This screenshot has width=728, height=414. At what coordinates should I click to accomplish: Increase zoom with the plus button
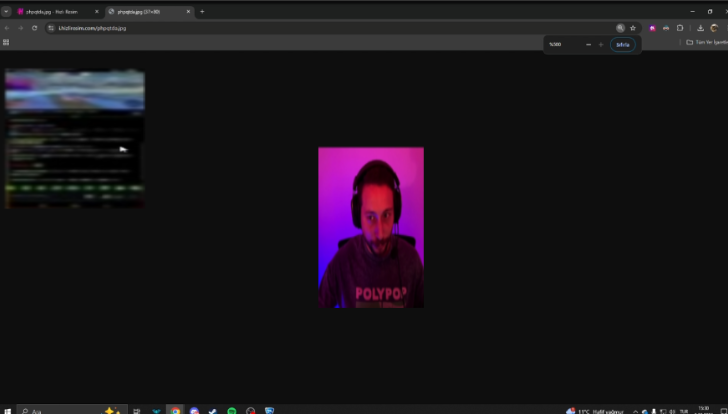(x=601, y=45)
